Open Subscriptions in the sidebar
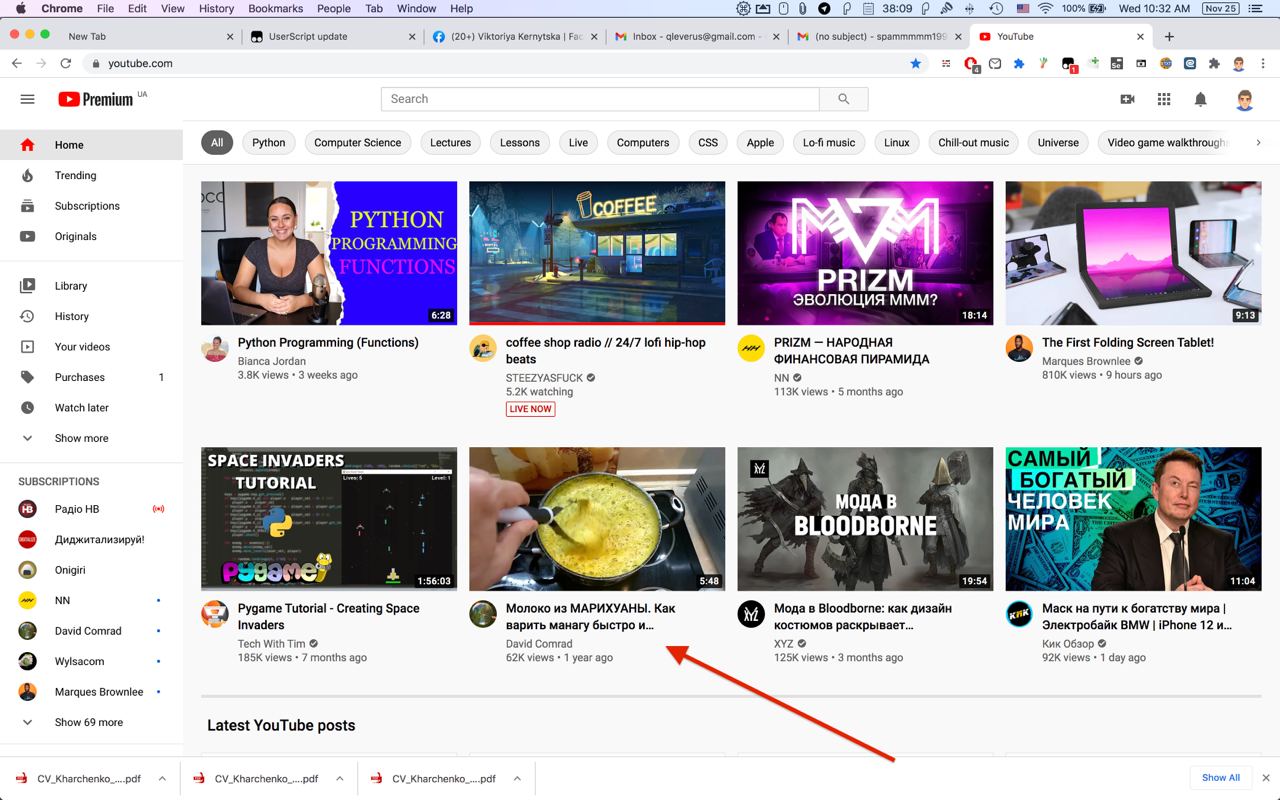This screenshot has height=800, width=1280. point(91,206)
